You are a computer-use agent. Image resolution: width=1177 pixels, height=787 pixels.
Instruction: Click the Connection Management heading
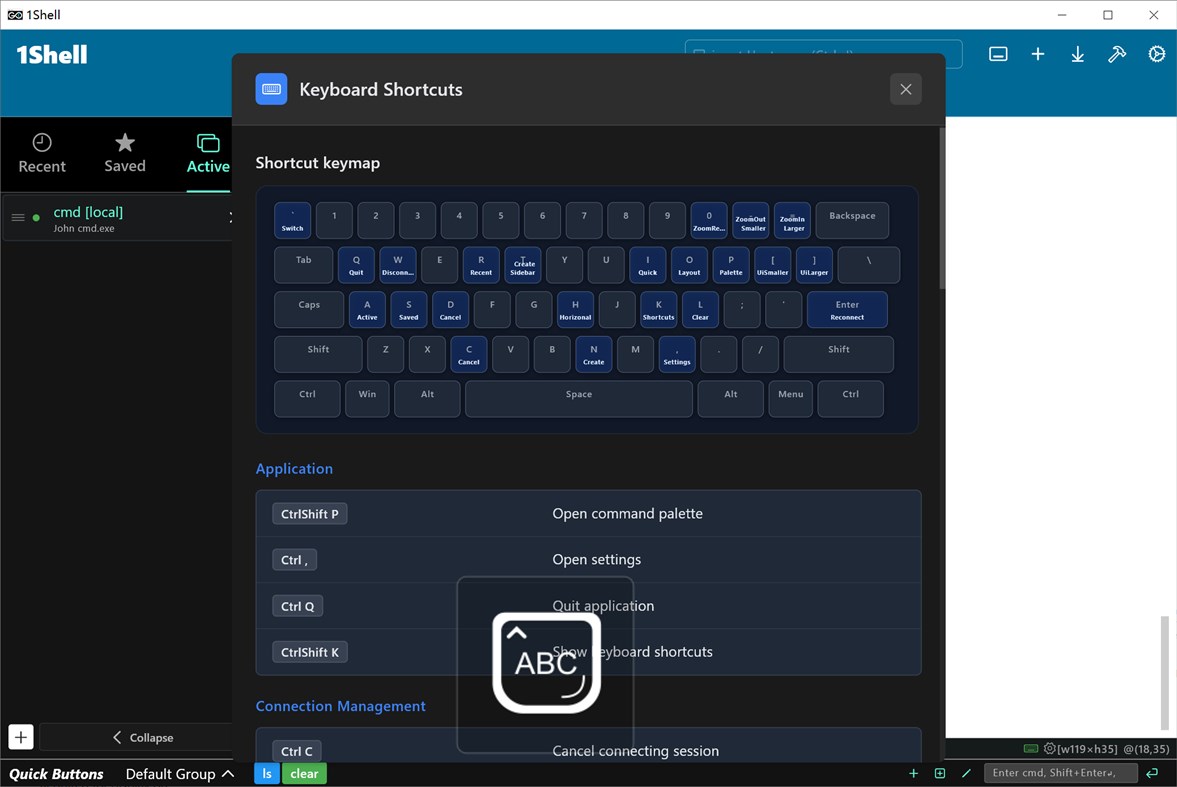click(x=340, y=706)
